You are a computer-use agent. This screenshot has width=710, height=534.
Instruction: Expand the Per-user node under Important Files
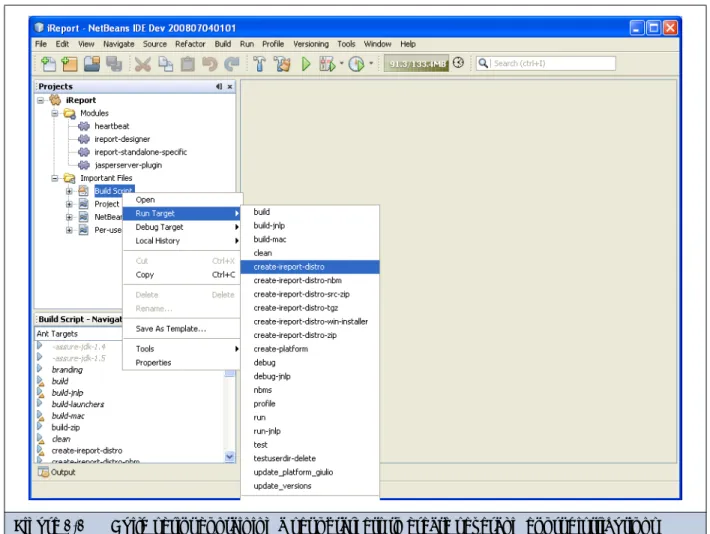click(x=69, y=230)
